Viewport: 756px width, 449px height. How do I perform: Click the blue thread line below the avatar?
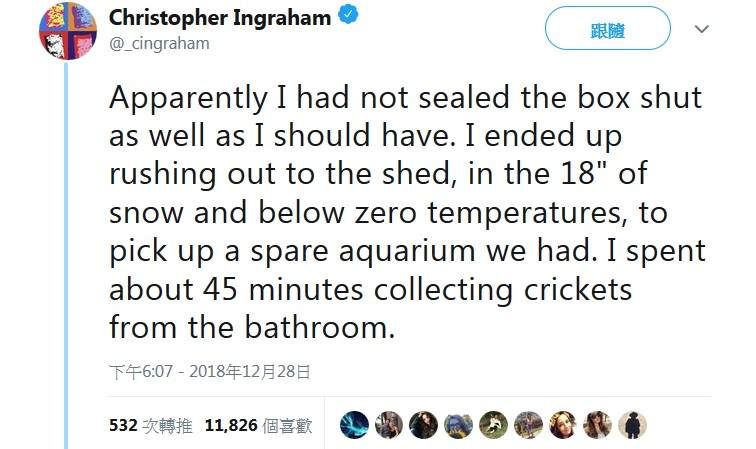[x=67, y=250]
